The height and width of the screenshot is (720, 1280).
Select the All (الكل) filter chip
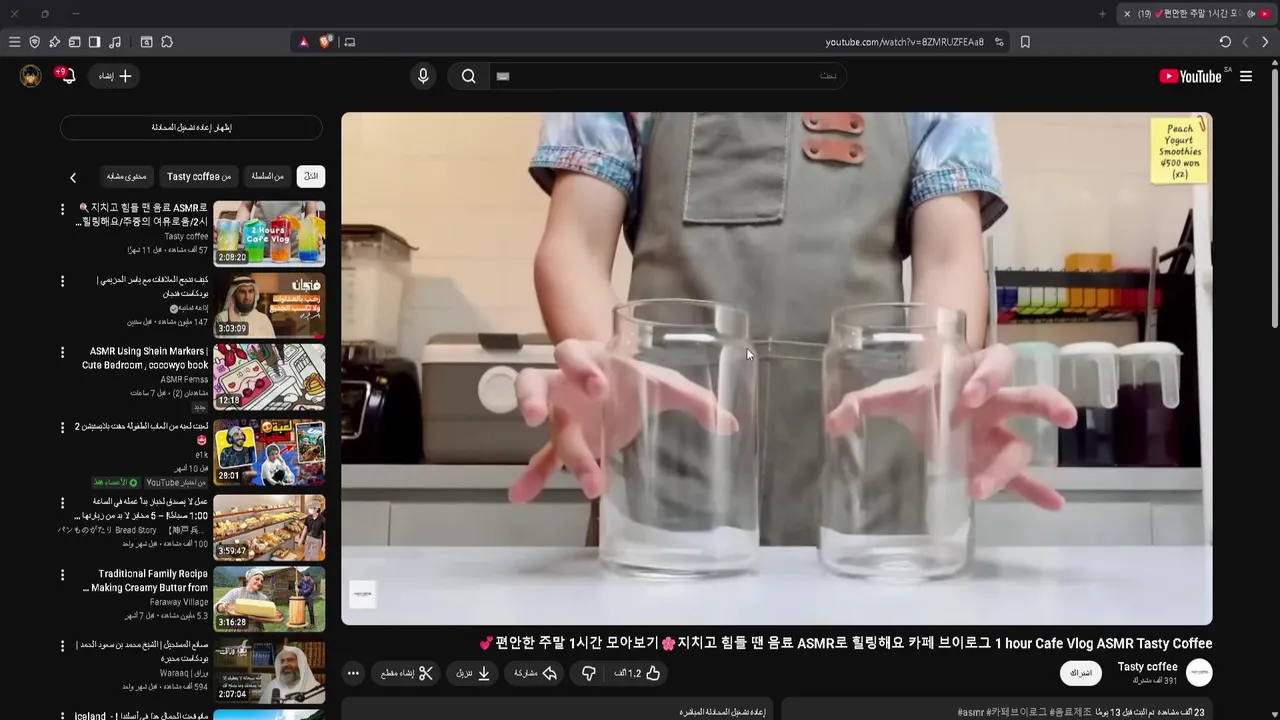(311, 176)
